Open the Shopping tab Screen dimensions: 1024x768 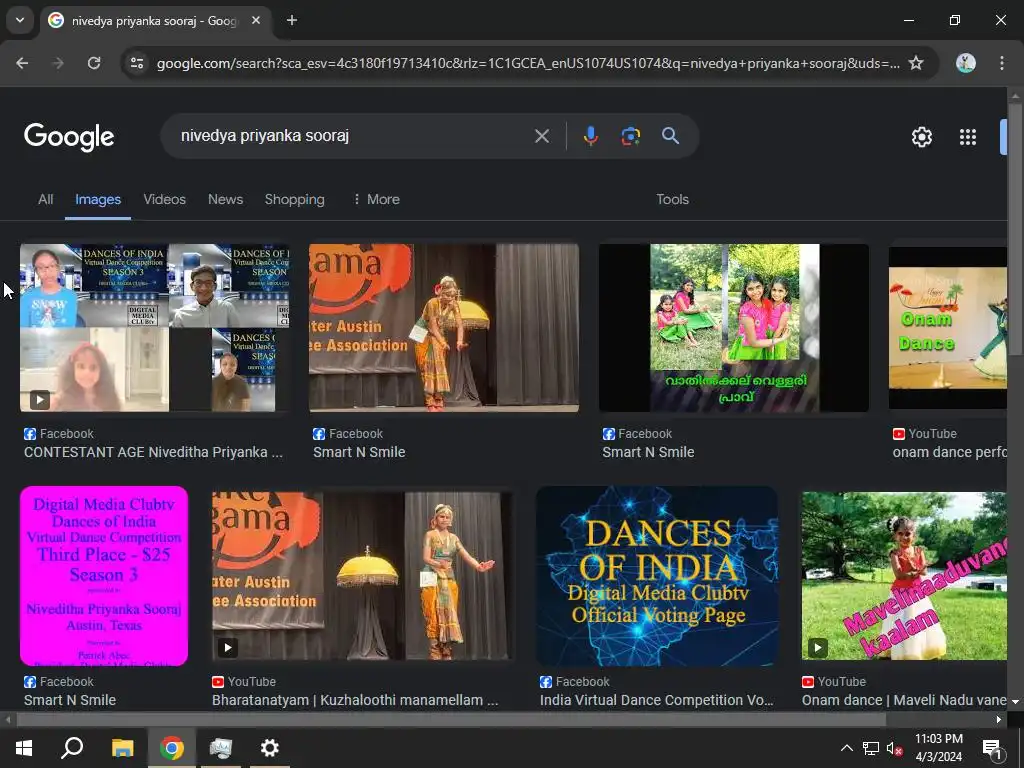tap(295, 199)
